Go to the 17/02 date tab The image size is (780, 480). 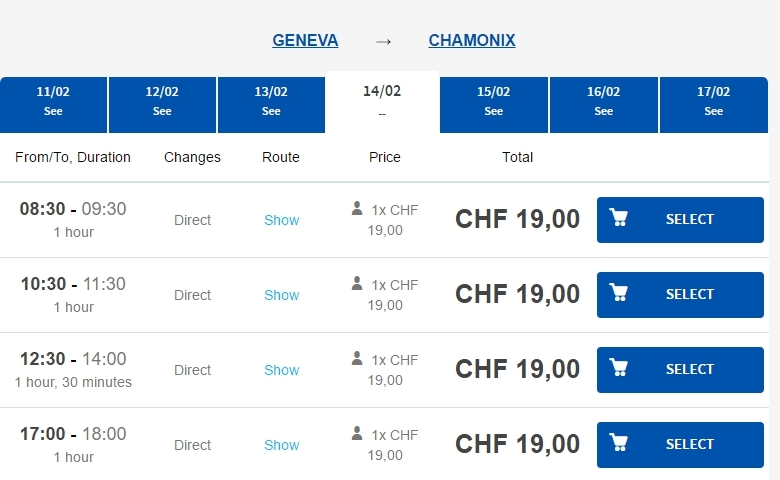point(713,105)
